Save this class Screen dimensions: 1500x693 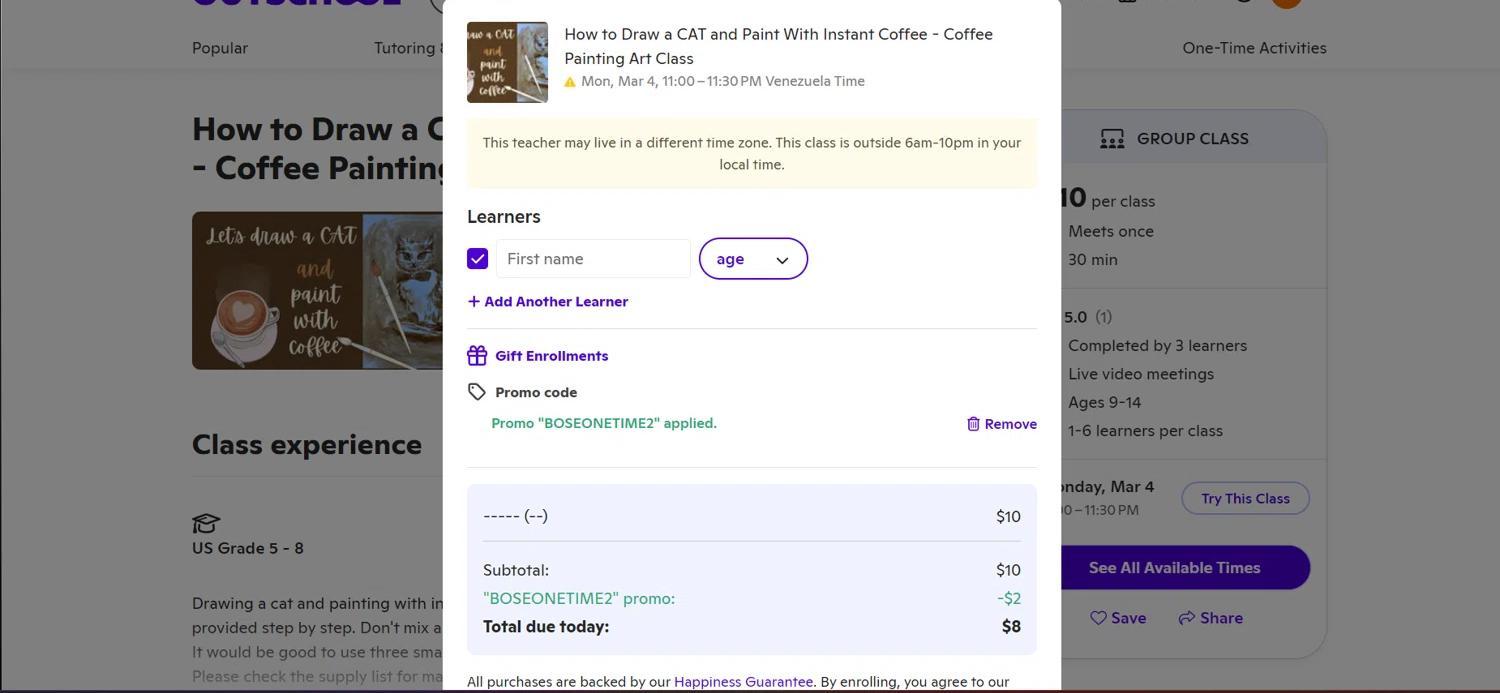click(1118, 618)
